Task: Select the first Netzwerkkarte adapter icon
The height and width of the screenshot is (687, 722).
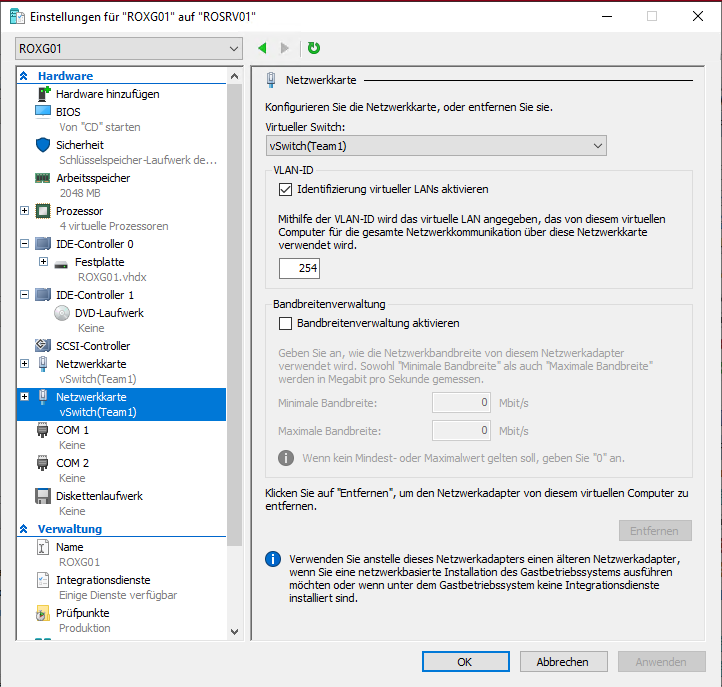Action: tap(43, 364)
